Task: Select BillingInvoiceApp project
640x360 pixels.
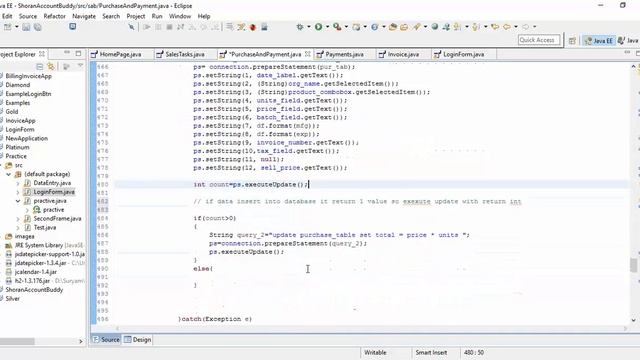Action: (x=28, y=76)
